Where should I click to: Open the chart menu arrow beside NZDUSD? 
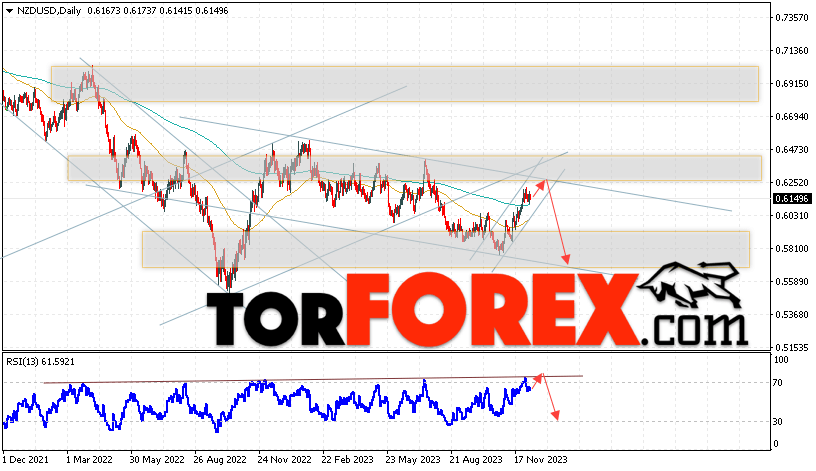[x=9, y=11]
